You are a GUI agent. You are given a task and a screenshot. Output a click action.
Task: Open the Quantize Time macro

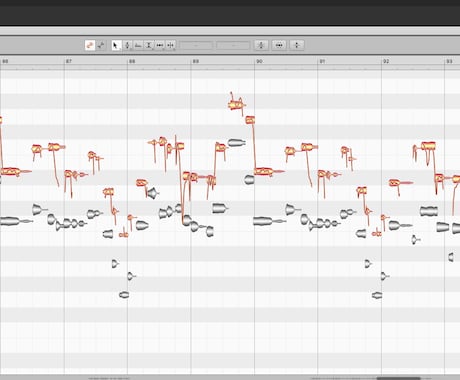[279, 45]
